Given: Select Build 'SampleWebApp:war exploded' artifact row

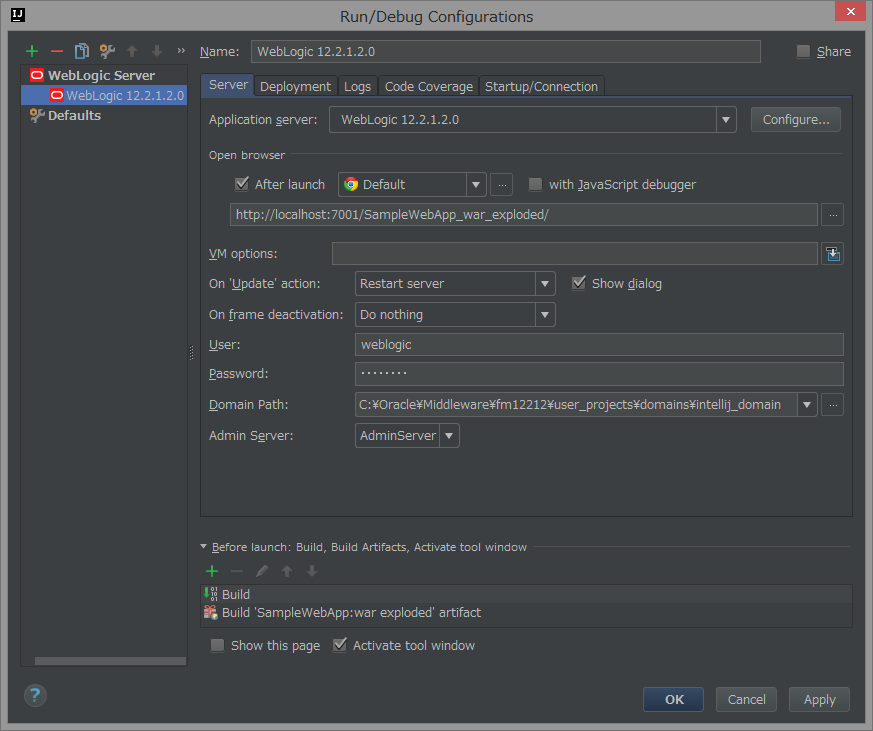Looking at the screenshot, I should pos(526,612).
